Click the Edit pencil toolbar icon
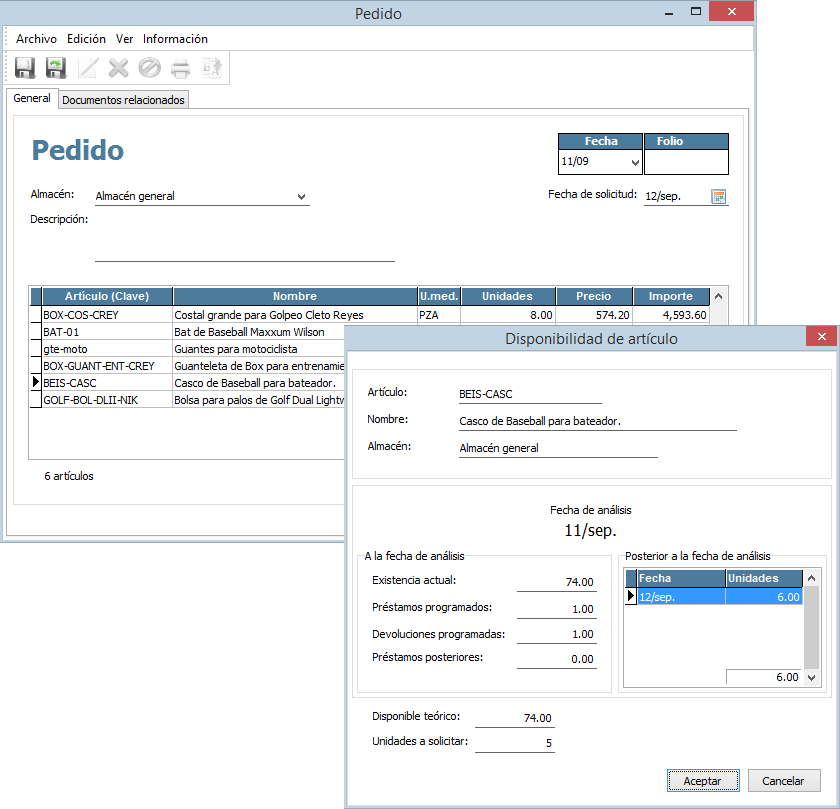This screenshot has width=840, height=809. [88, 68]
